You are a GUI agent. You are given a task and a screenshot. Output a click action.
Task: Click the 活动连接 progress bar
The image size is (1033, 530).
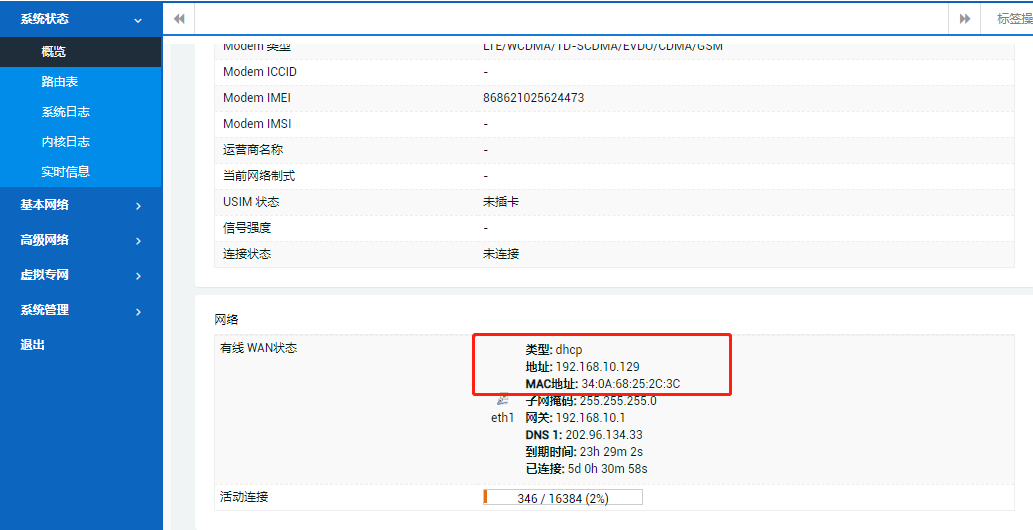pos(562,497)
